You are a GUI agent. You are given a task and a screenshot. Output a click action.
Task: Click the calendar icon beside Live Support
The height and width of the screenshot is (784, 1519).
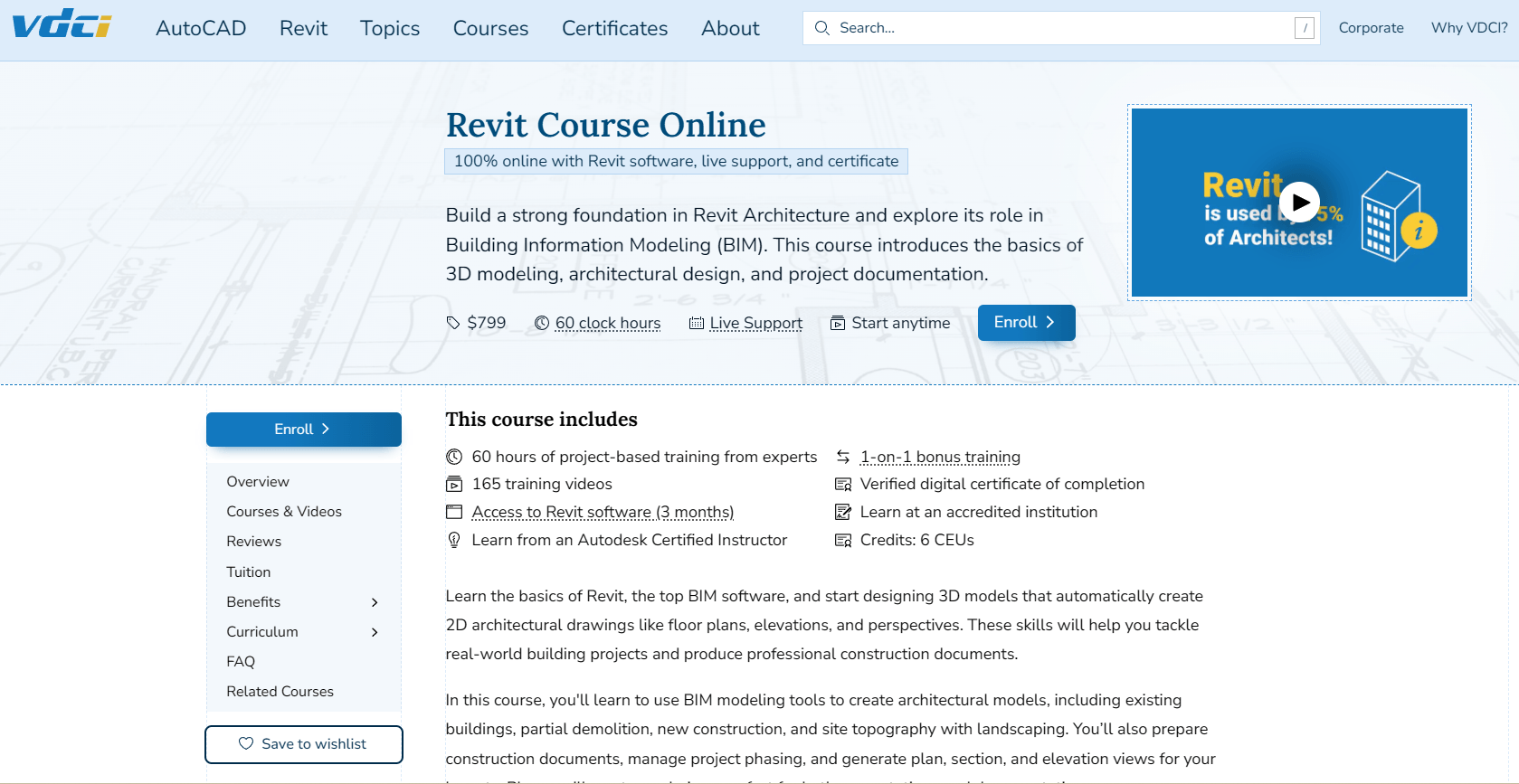pyautogui.click(x=697, y=323)
